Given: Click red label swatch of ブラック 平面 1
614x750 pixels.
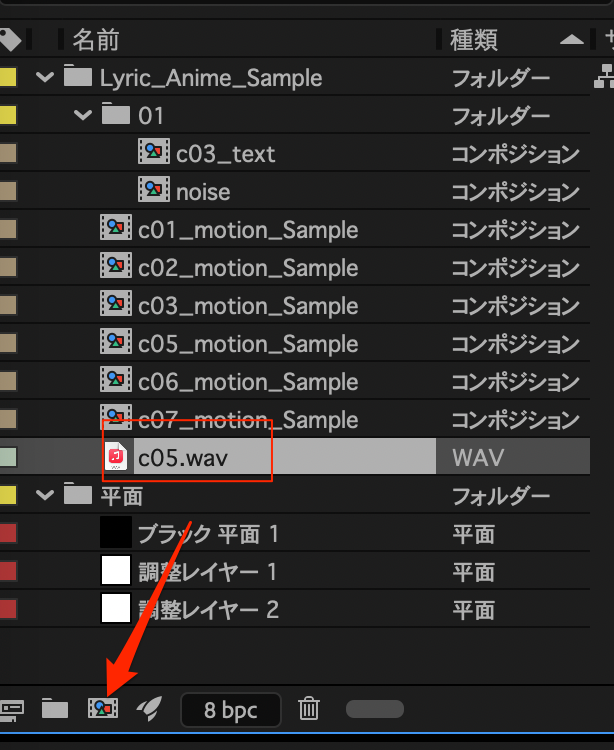Looking at the screenshot, I should (x=8, y=534).
